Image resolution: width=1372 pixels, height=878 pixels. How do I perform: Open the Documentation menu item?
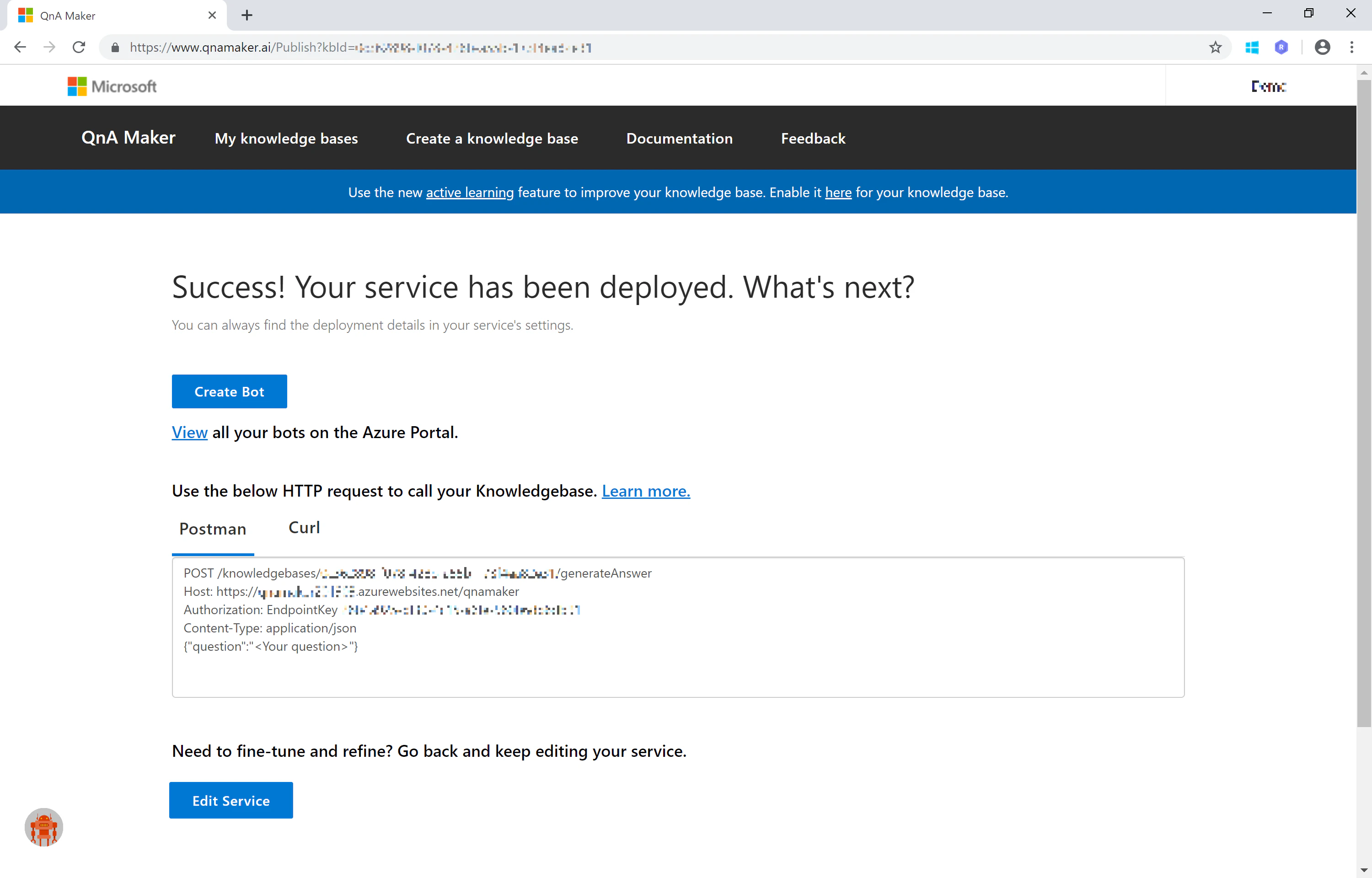coord(680,139)
